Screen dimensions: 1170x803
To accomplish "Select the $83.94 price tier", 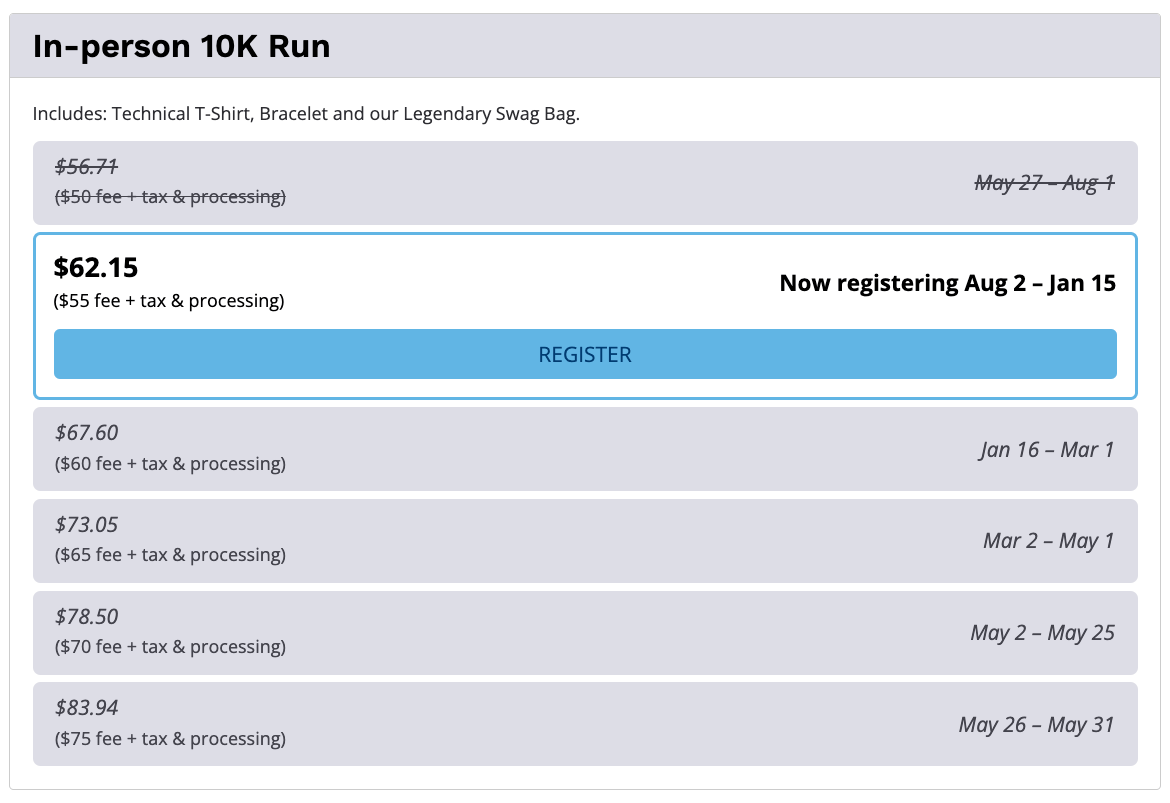I will (86, 709).
